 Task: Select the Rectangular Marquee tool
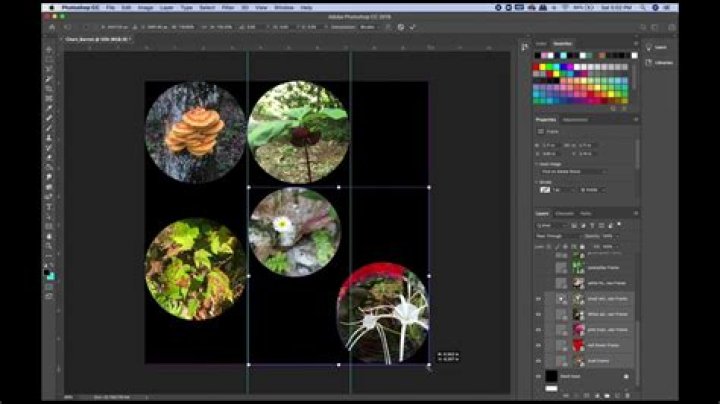click(x=49, y=59)
